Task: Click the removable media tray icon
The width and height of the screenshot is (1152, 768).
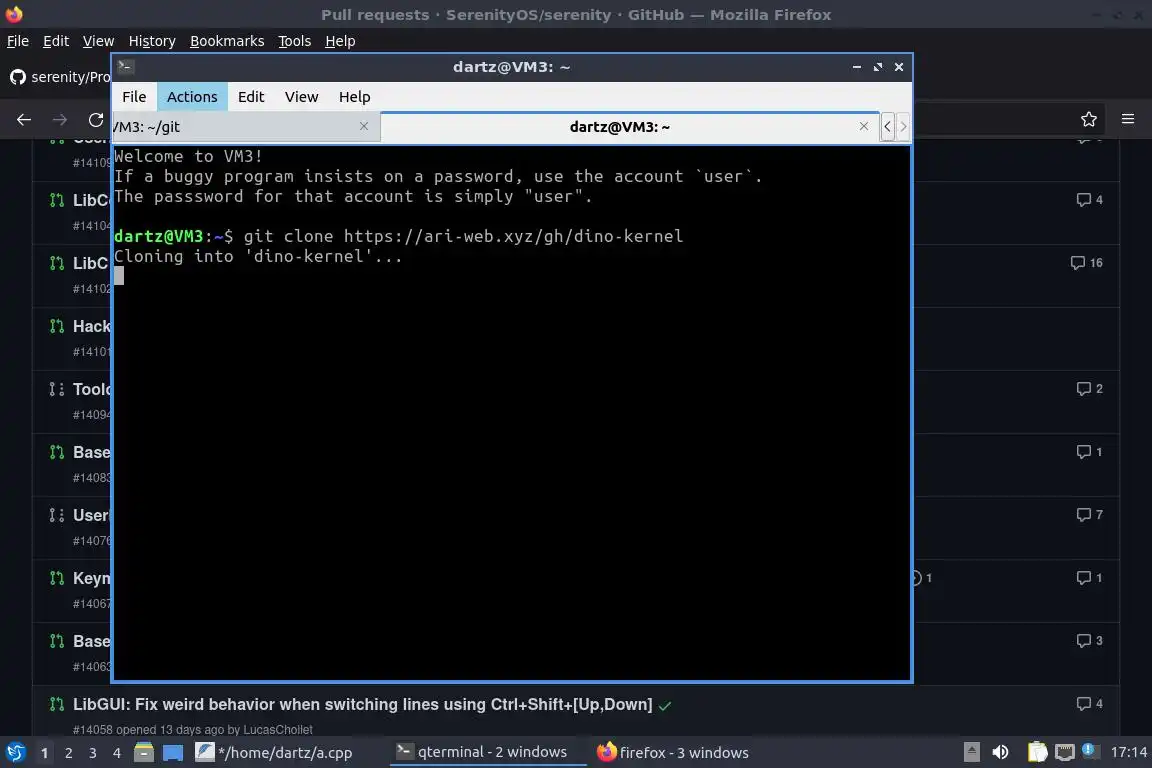Action: [x=971, y=752]
